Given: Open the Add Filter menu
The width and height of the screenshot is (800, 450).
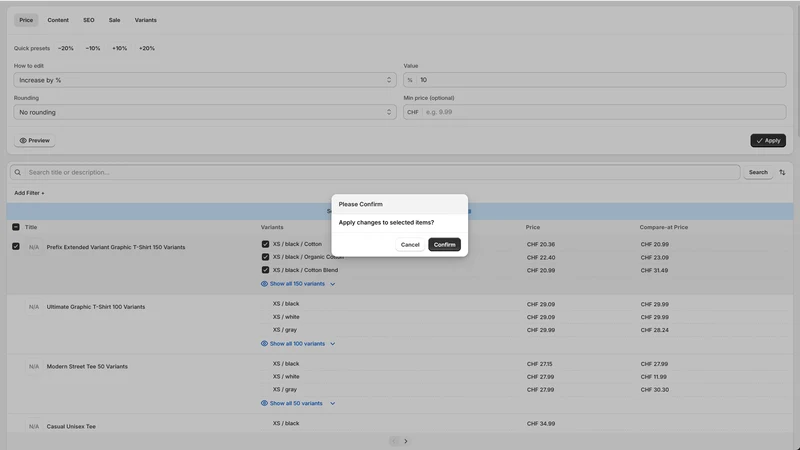Looking at the screenshot, I should pos(29,193).
